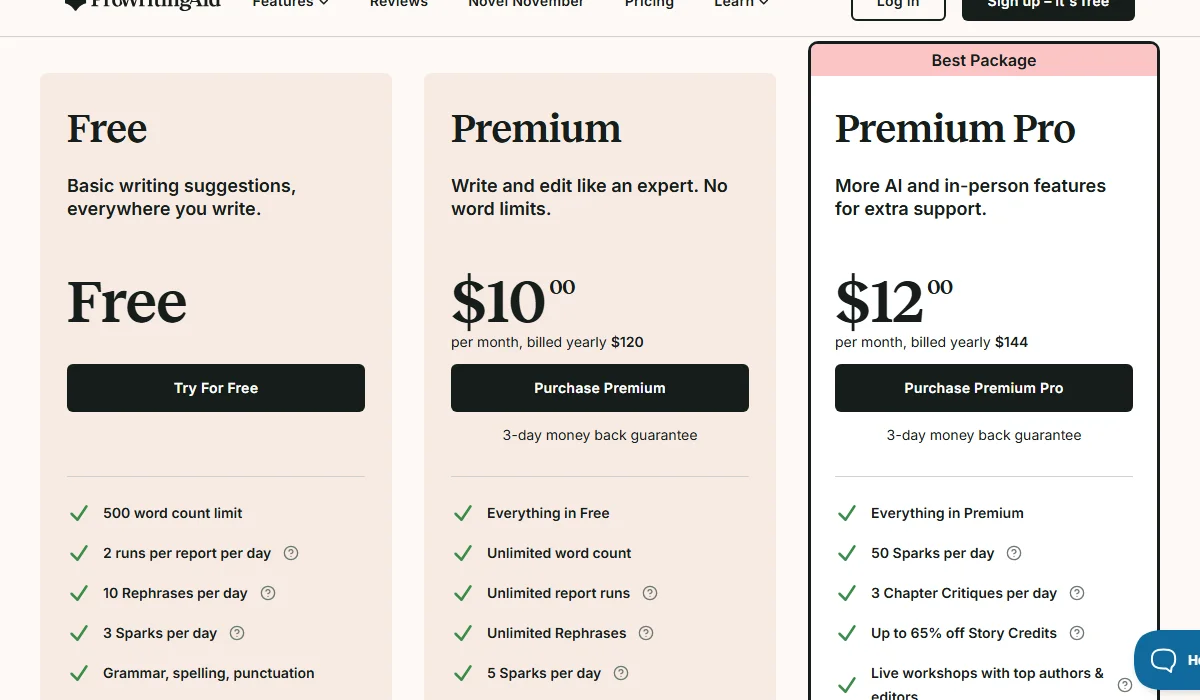Click the 50 Sparks per day info icon
Viewport: 1200px width, 700px height.
coord(1013,552)
